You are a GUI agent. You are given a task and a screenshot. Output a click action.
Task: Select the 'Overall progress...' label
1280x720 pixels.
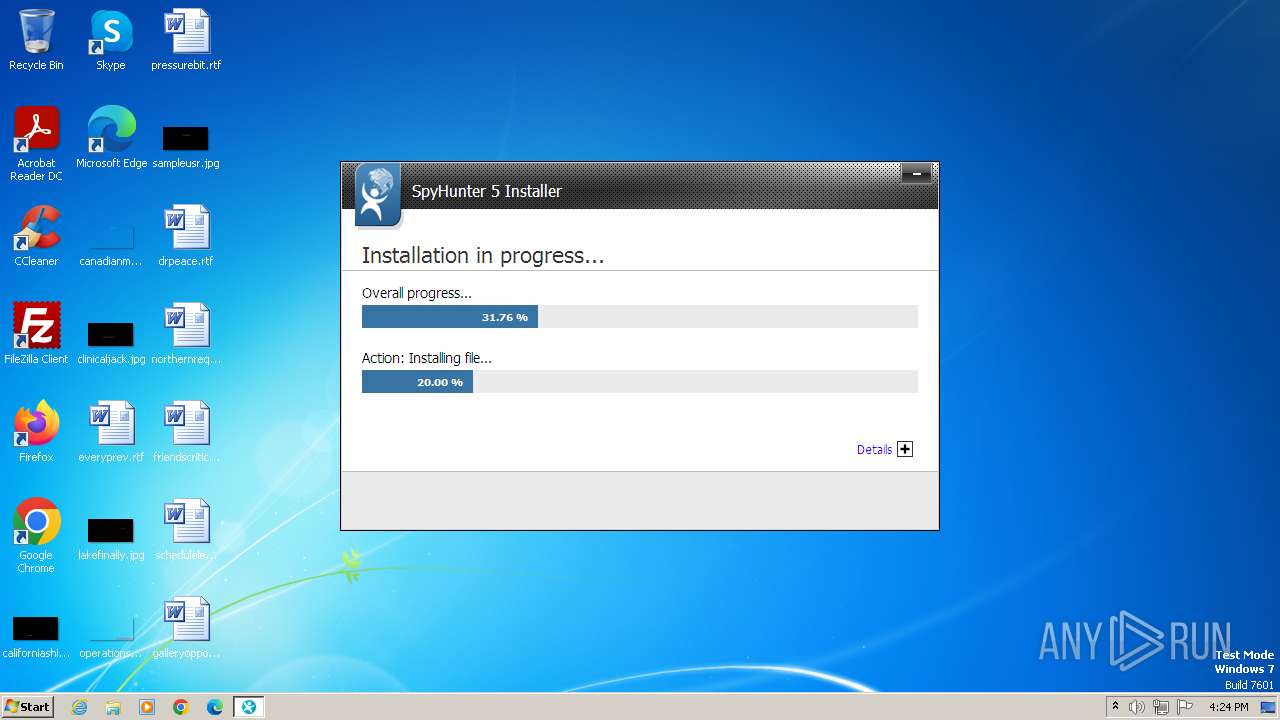417,293
